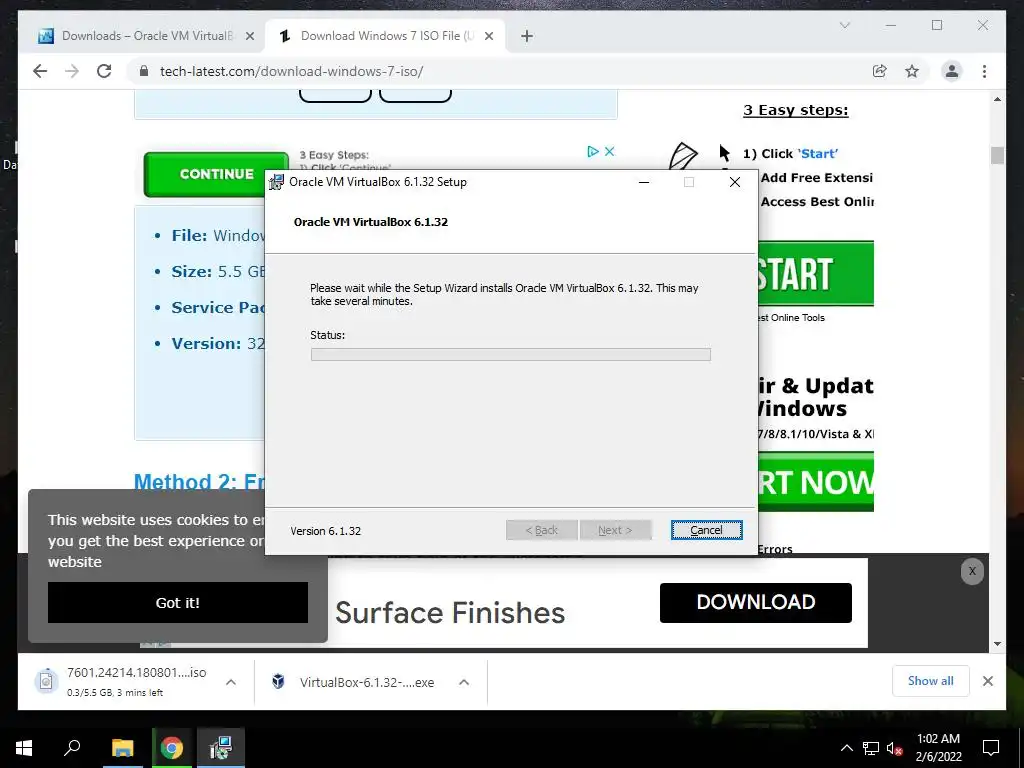Click the RT NOW green ad banner
1024x768 pixels.
(816, 482)
